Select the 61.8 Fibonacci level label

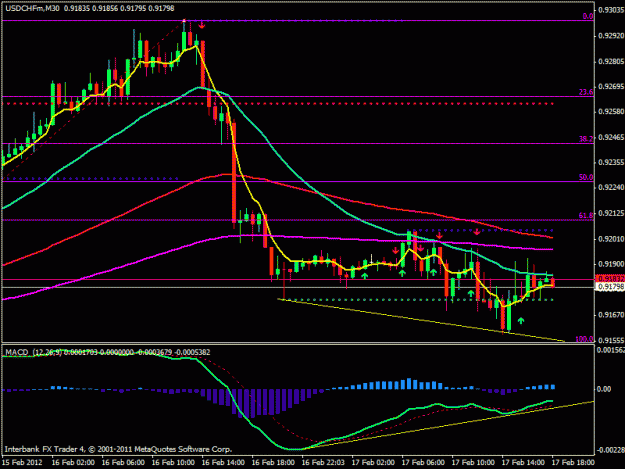coord(586,216)
